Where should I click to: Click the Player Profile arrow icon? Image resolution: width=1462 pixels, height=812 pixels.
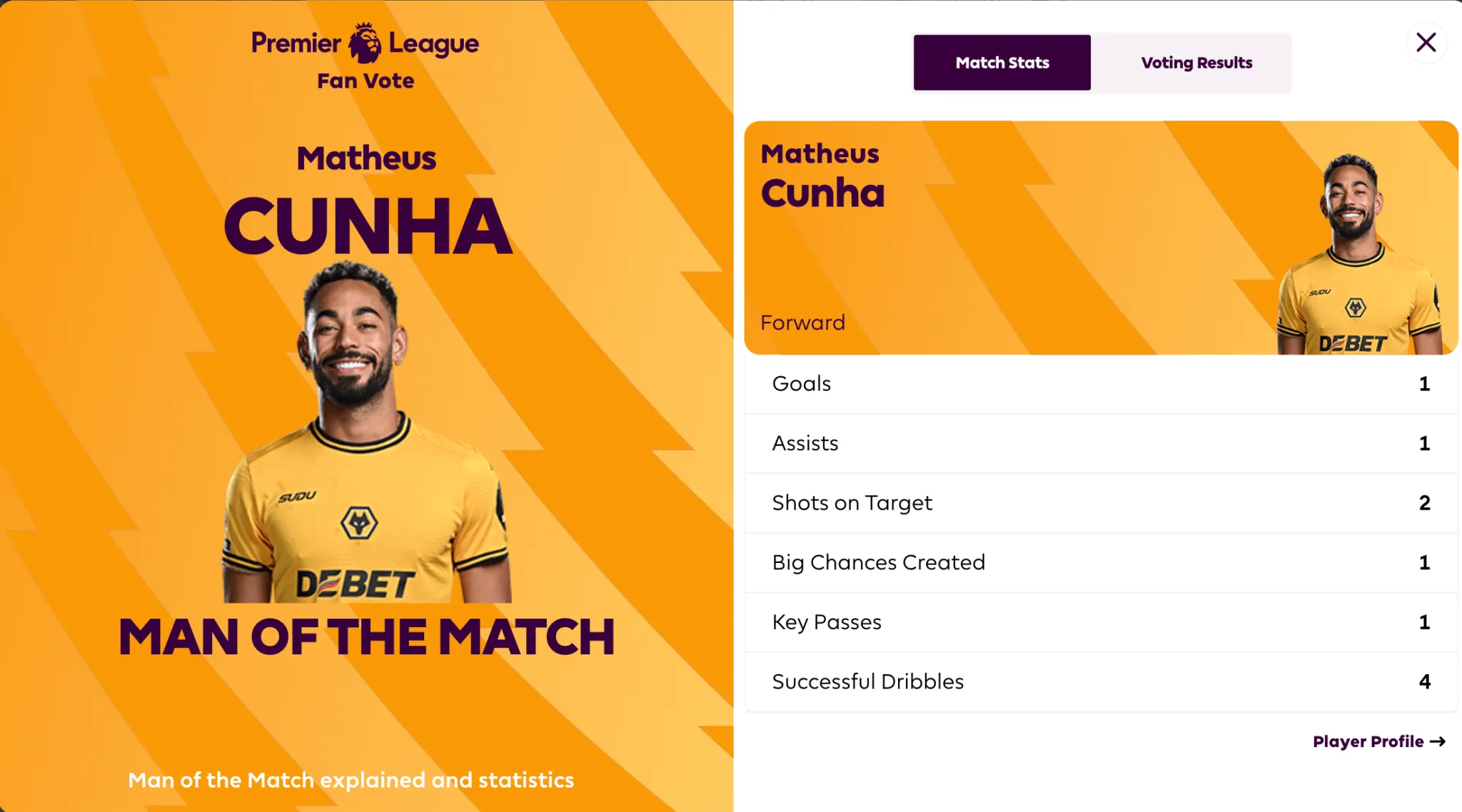(1438, 741)
